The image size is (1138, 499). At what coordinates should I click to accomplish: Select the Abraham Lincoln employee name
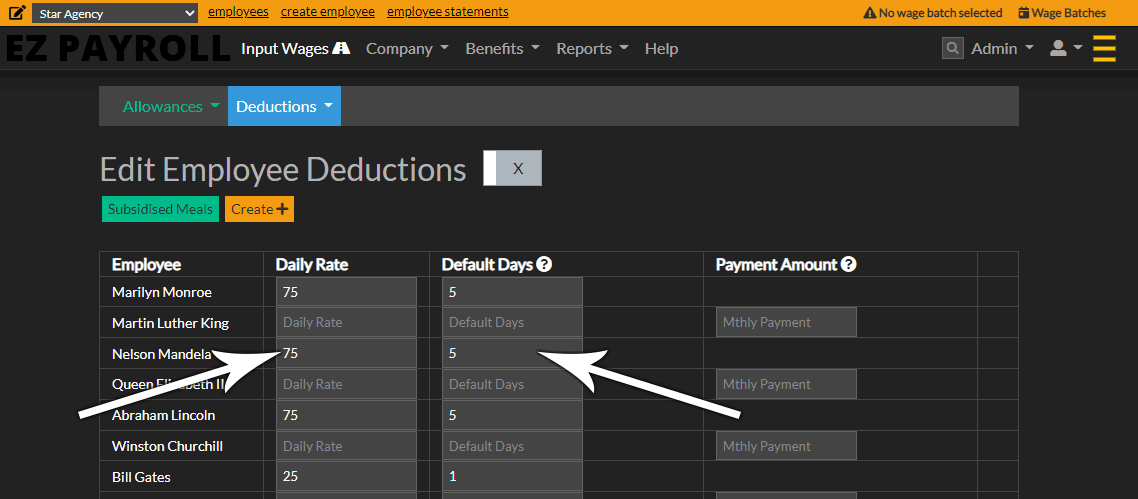163,416
